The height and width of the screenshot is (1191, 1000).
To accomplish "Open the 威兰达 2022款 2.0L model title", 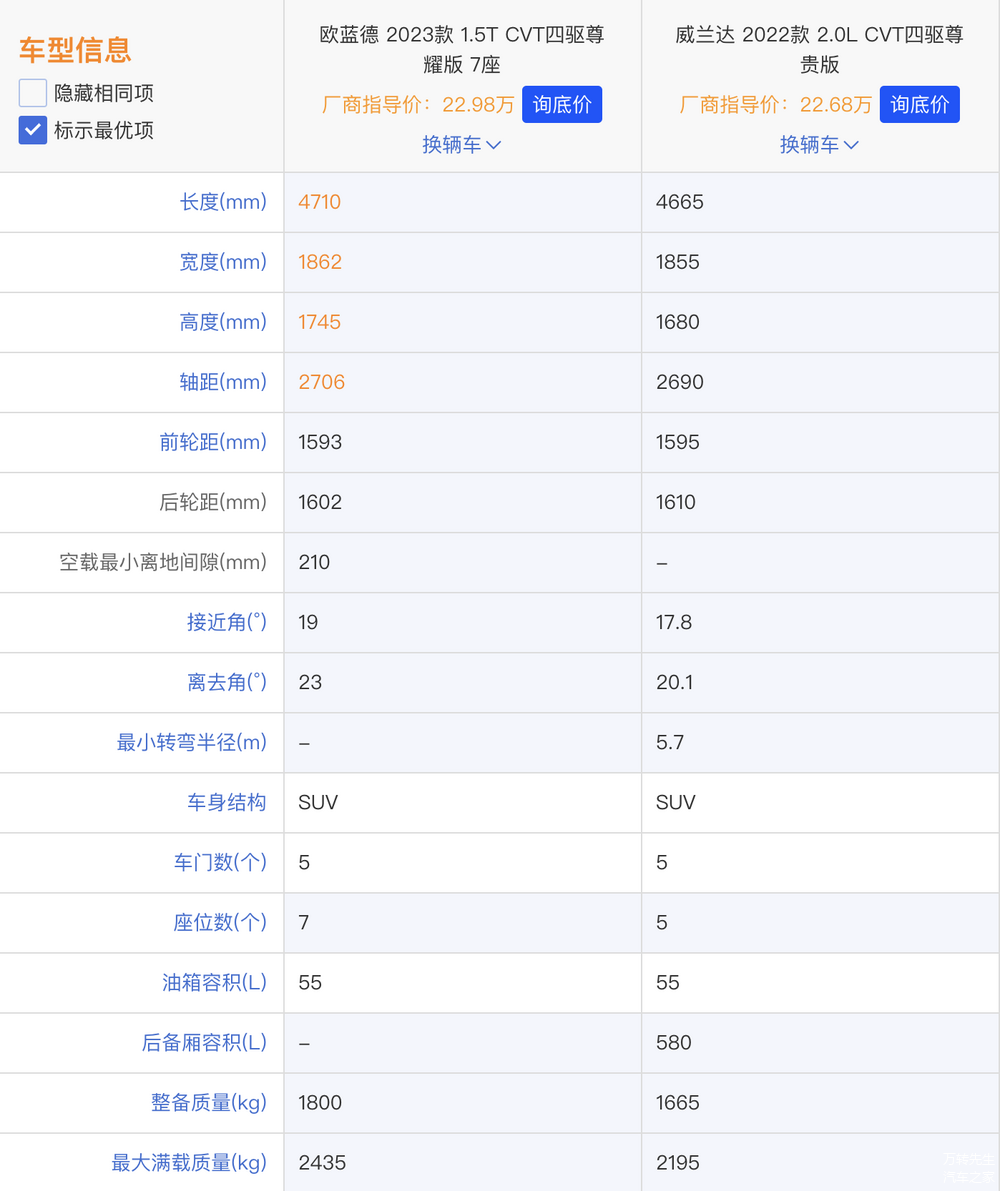I will click(x=819, y=49).
